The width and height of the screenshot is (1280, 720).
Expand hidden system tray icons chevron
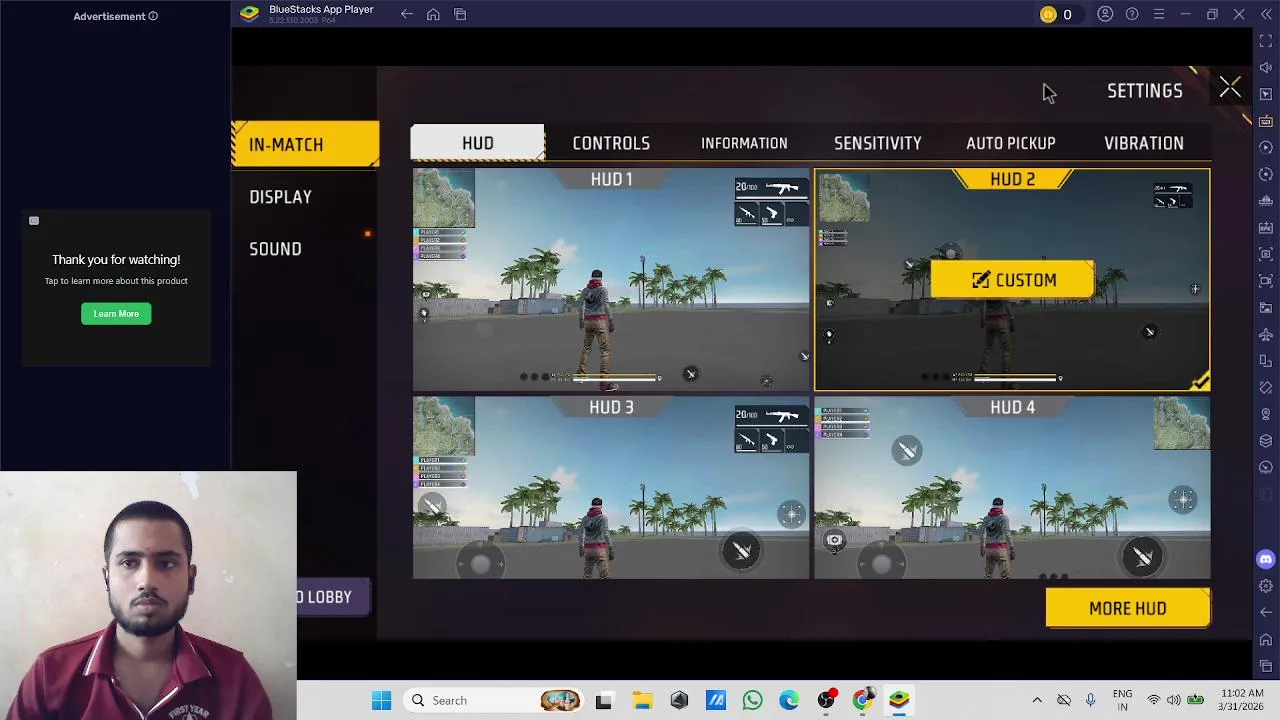coord(1037,700)
